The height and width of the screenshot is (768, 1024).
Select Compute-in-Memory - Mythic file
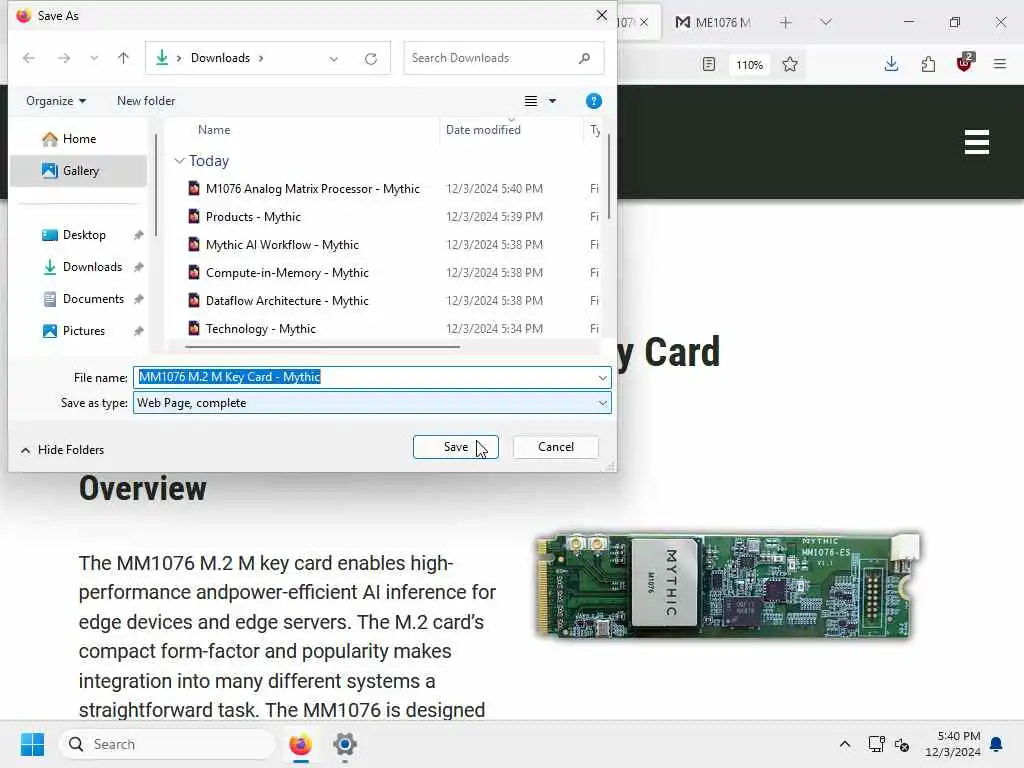coord(287,273)
